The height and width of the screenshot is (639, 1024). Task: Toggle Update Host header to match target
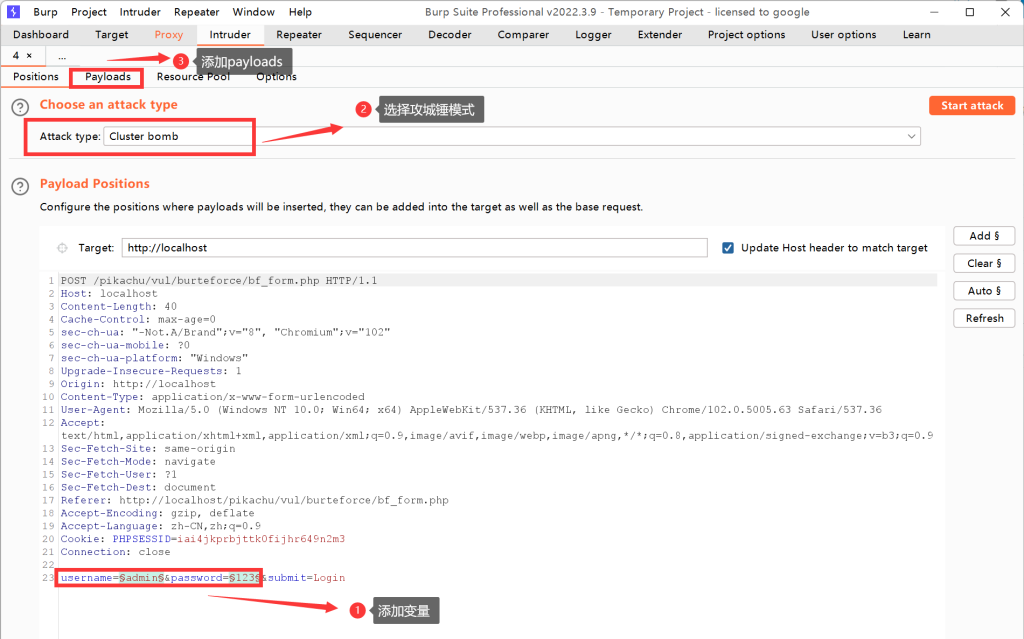[x=728, y=248]
